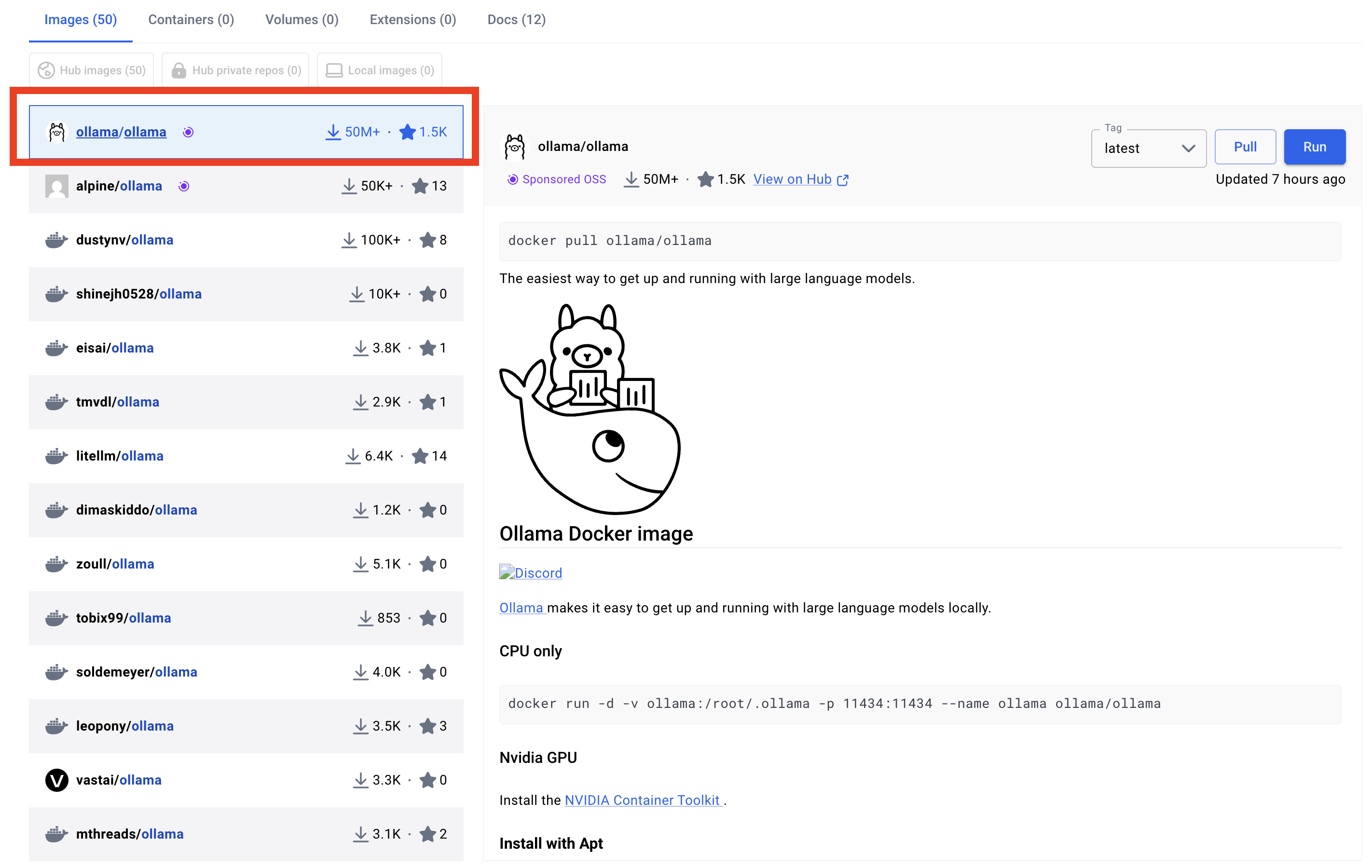Click the download icon on ollama/ollama row
This screenshot has height=868, width=1372.
pyautogui.click(x=333, y=132)
